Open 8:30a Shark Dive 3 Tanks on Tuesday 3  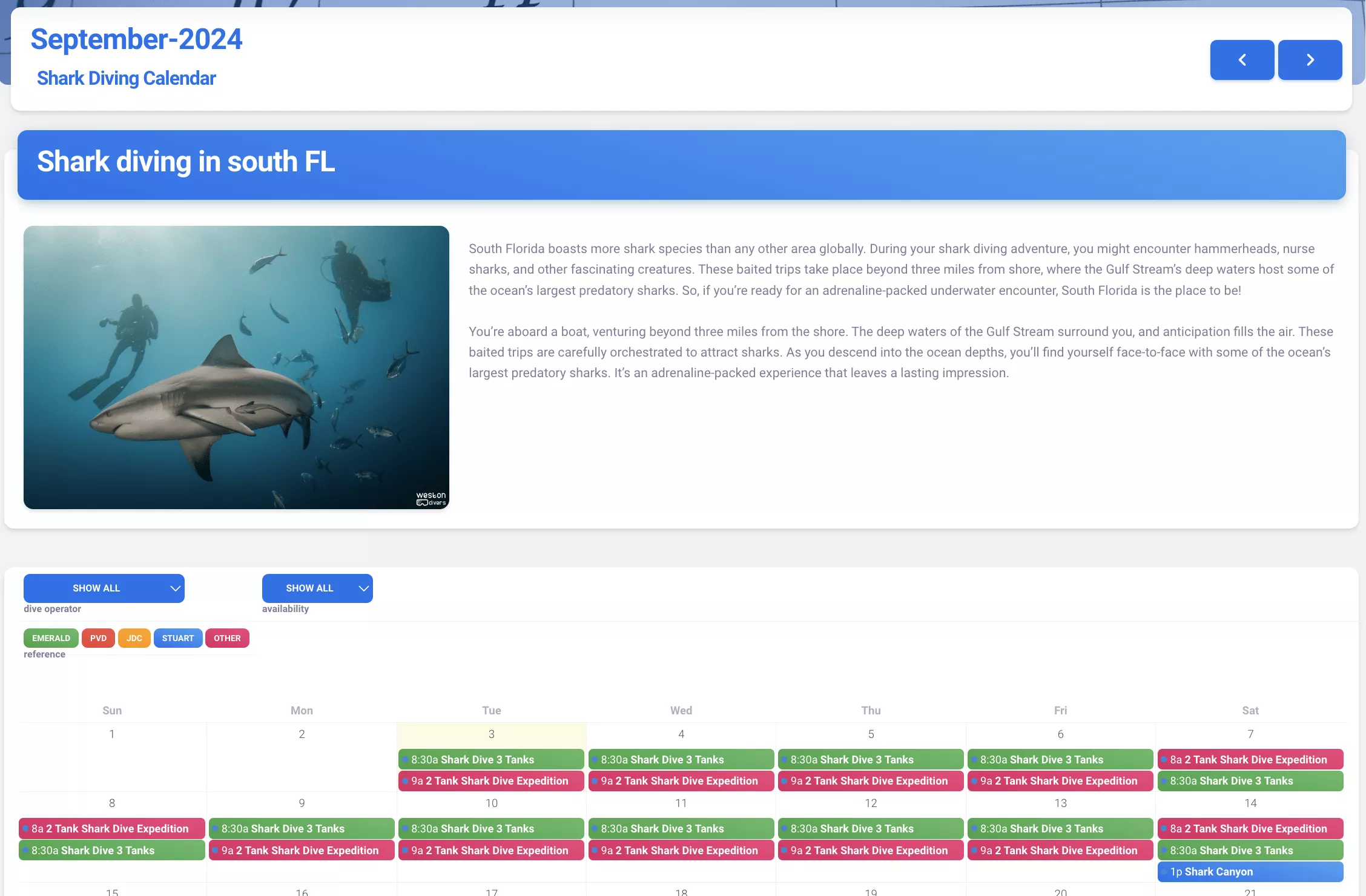(491, 759)
